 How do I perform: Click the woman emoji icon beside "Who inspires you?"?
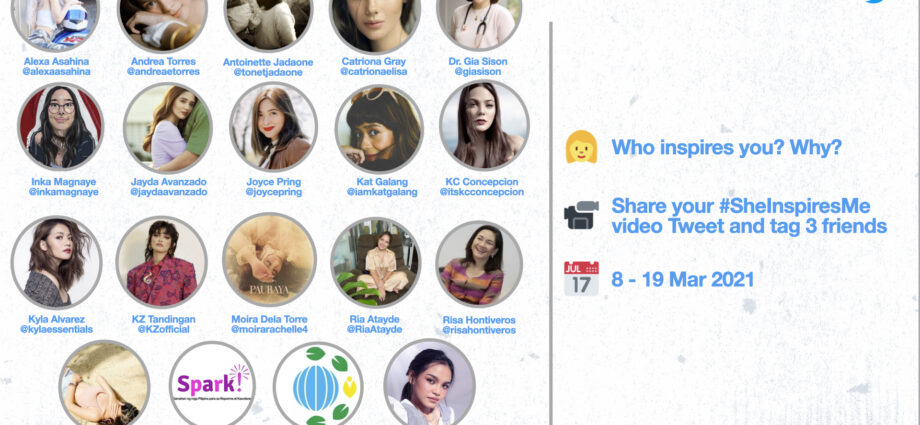(581, 147)
